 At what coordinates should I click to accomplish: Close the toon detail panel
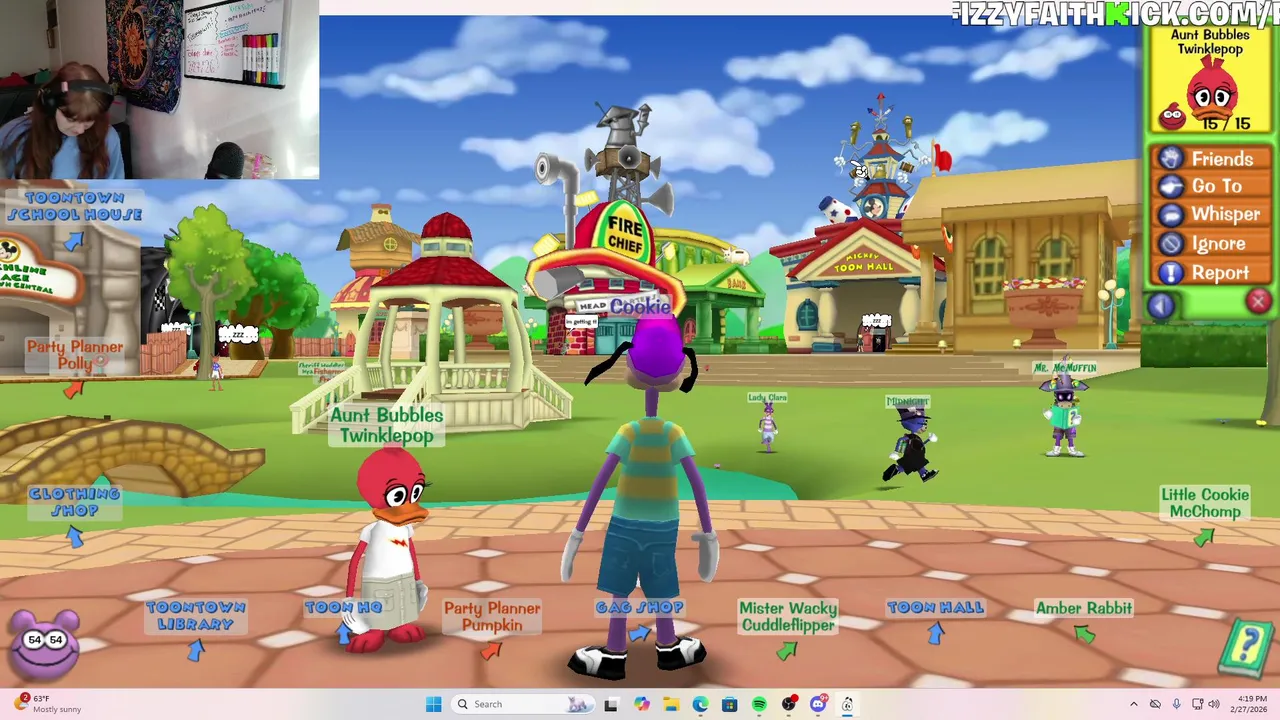(x=1258, y=301)
